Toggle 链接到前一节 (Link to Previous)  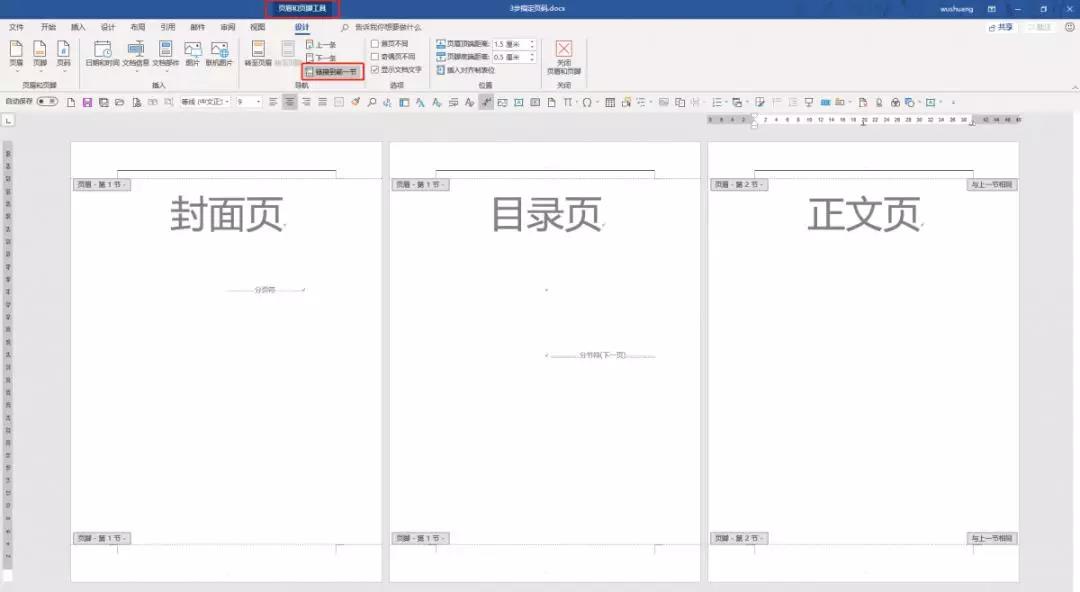[x=332, y=71]
